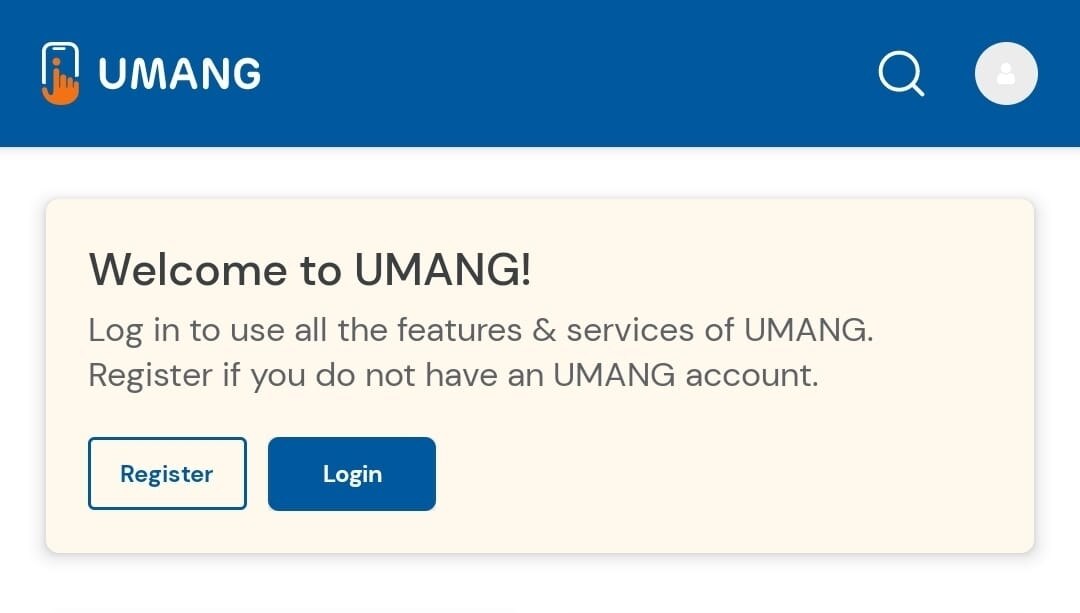Click the UMANG phone-and-hand logo icon
The height and width of the screenshot is (613, 1080).
(x=60, y=73)
